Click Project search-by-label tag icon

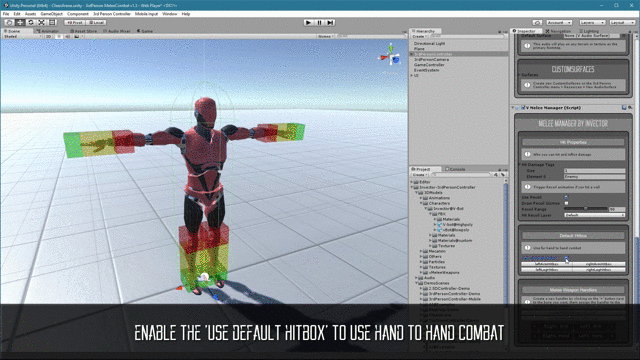[x=503, y=175]
